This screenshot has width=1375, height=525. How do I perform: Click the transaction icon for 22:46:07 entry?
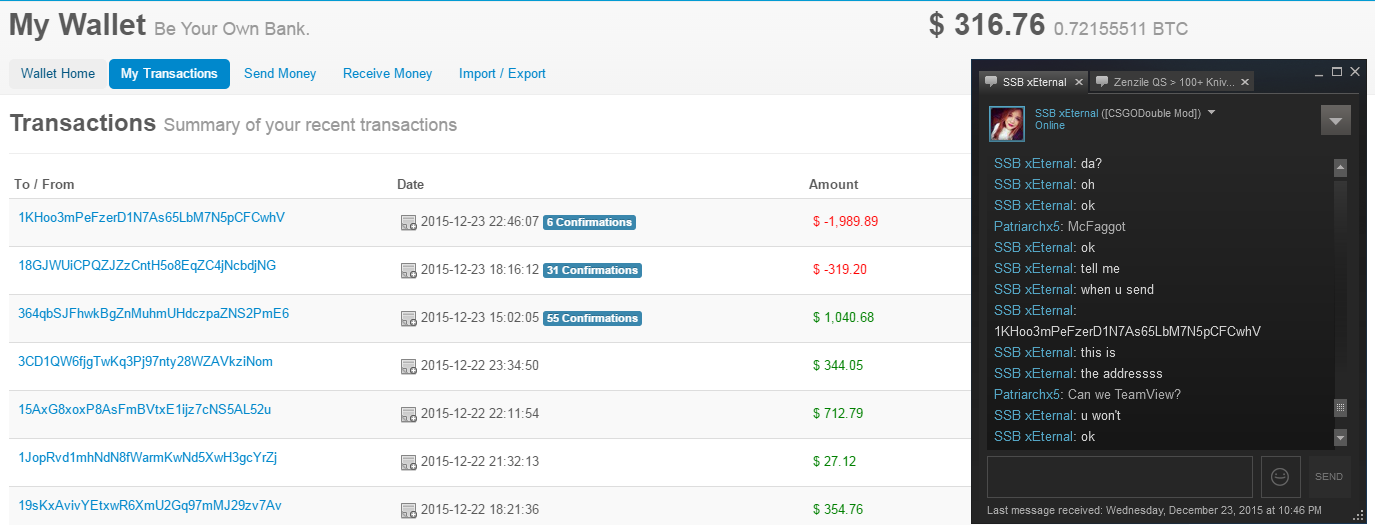tap(408, 222)
